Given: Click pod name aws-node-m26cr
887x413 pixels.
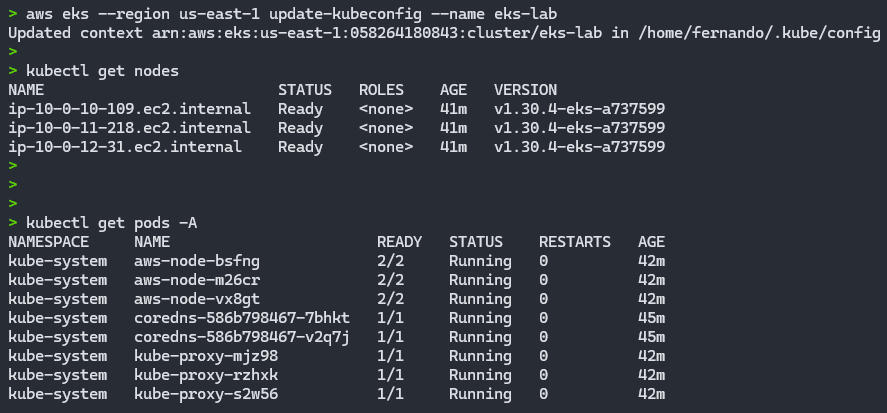Looking at the screenshot, I should click(x=197, y=280).
